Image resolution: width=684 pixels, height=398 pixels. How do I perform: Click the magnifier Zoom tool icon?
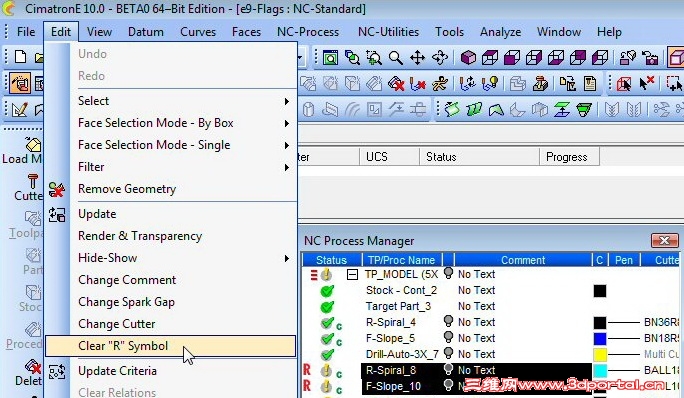(x=396, y=58)
